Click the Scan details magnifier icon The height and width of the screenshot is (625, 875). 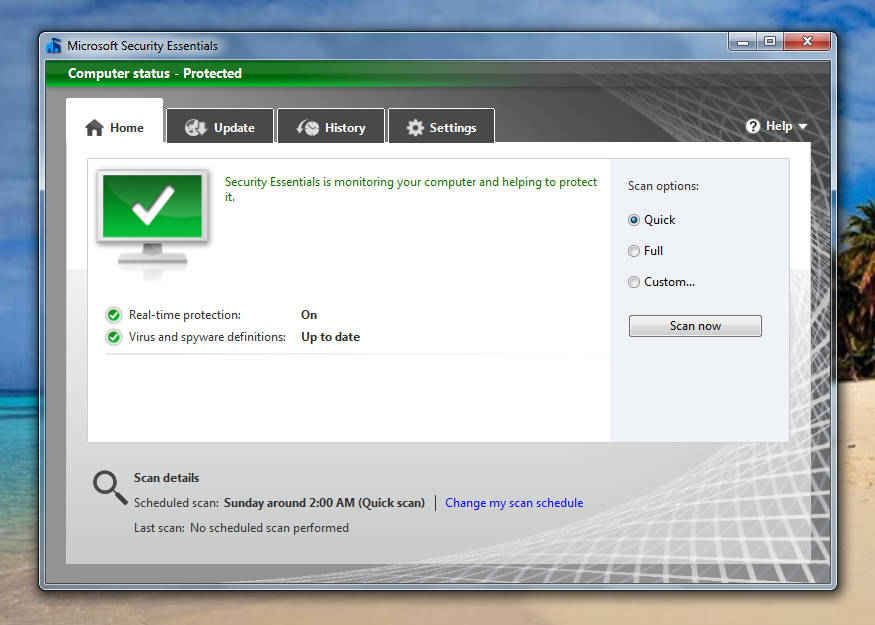(x=108, y=486)
